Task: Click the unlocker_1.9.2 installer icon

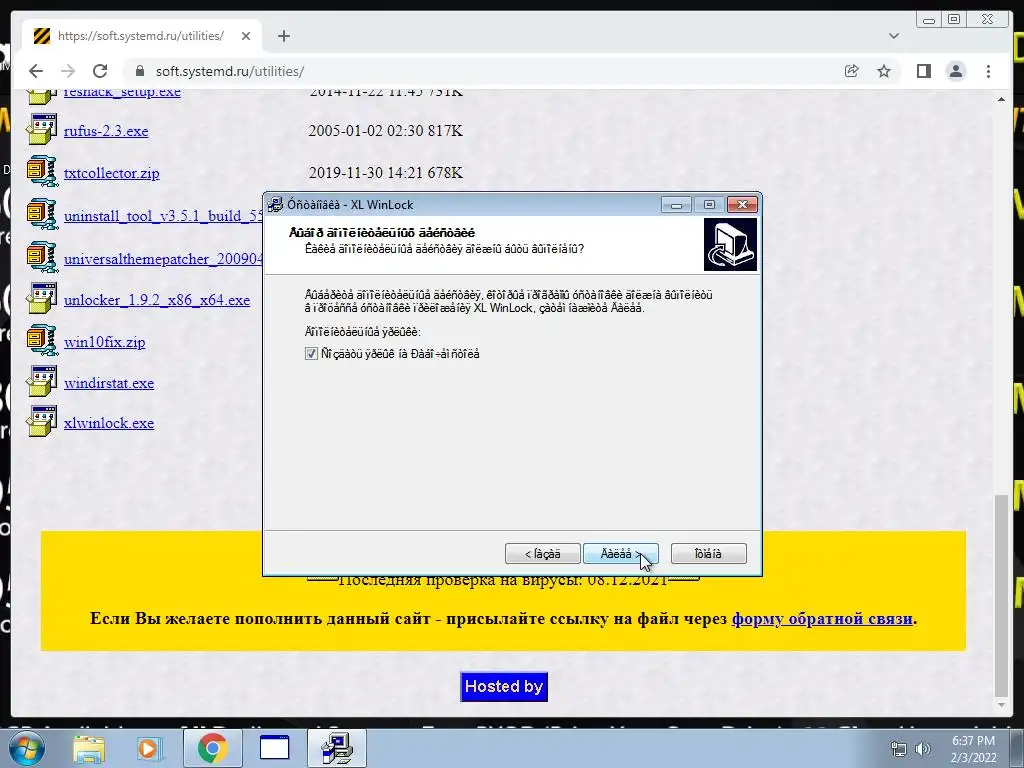Action: tap(42, 298)
